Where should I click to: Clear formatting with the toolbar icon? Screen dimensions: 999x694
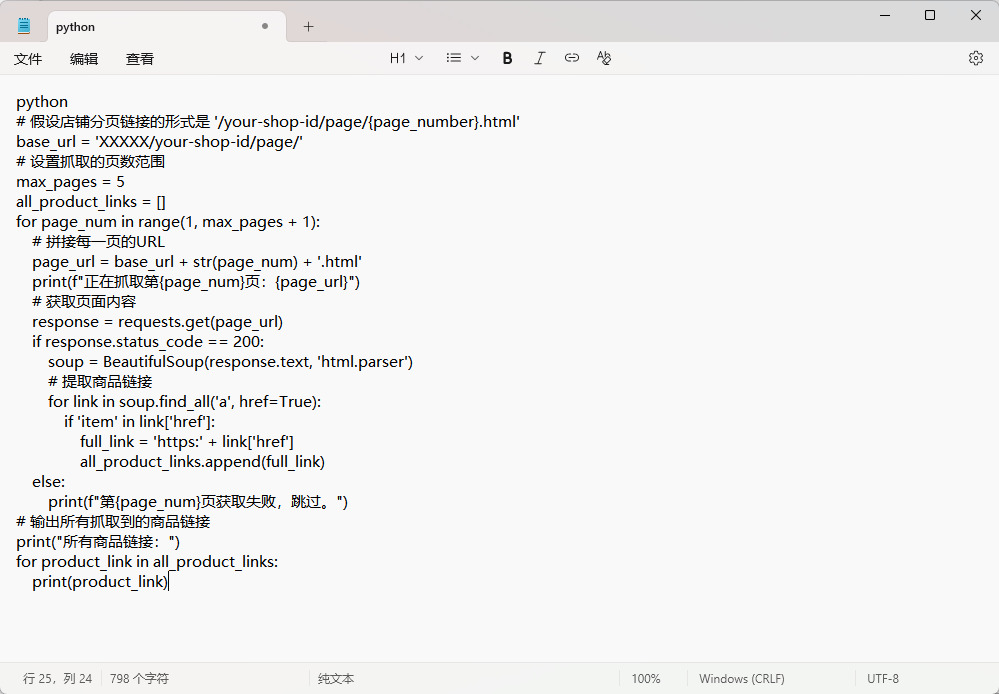tap(603, 58)
